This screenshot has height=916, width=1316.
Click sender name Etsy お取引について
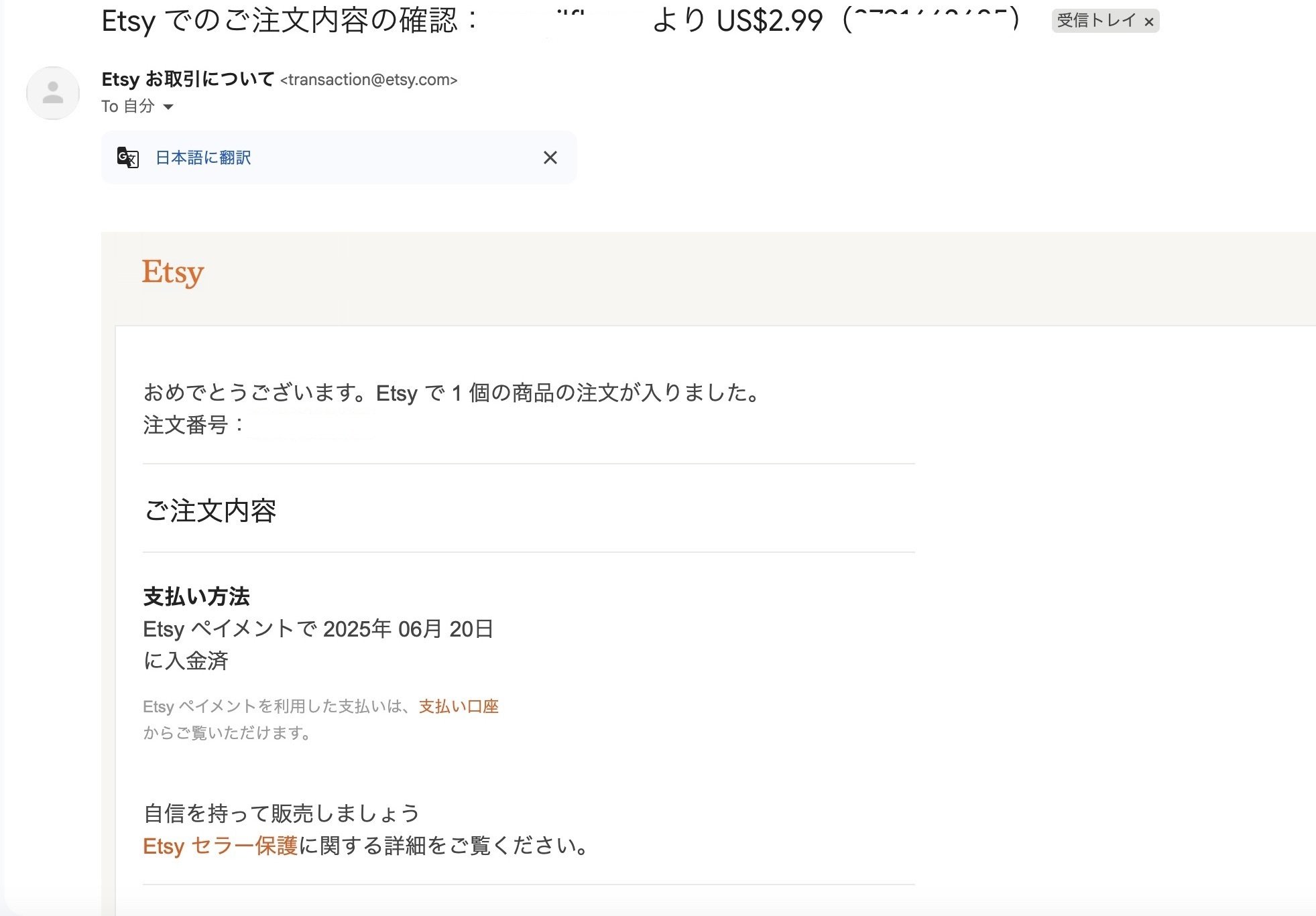tap(188, 79)
